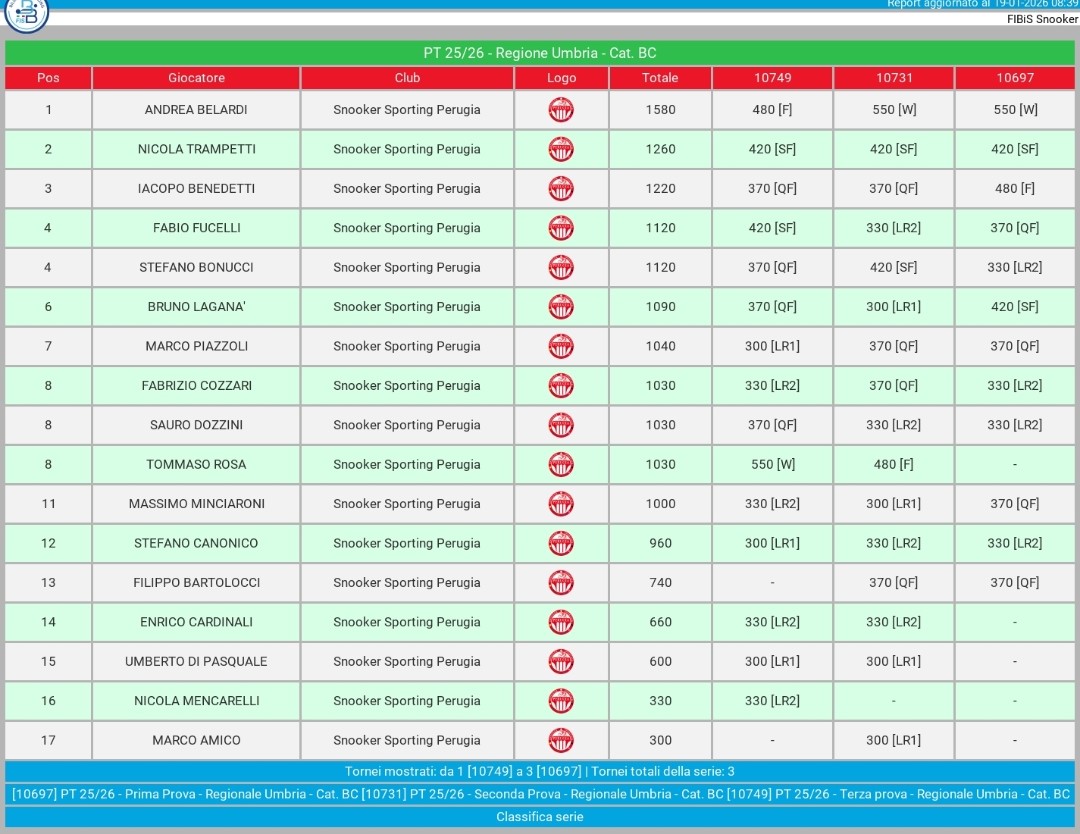Click club logo next to Nicola Trampetti

click(561, 149)
